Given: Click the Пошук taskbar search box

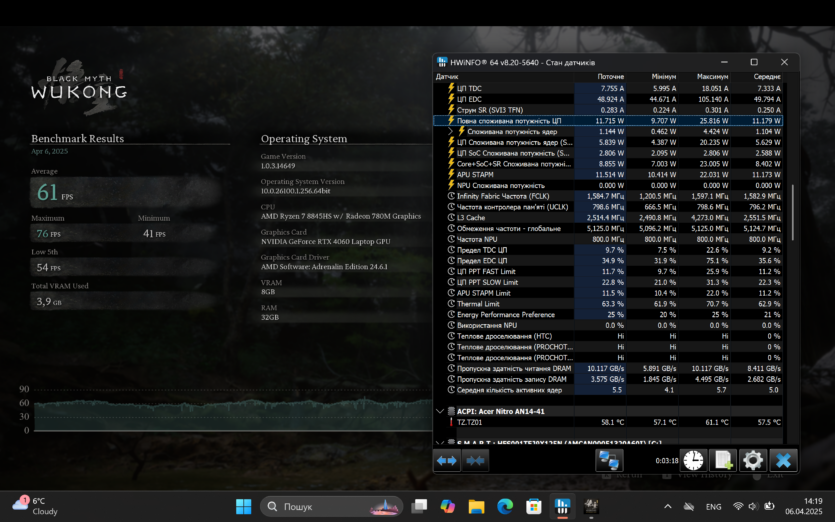Looking at the screenshot, I should (331, 506).
